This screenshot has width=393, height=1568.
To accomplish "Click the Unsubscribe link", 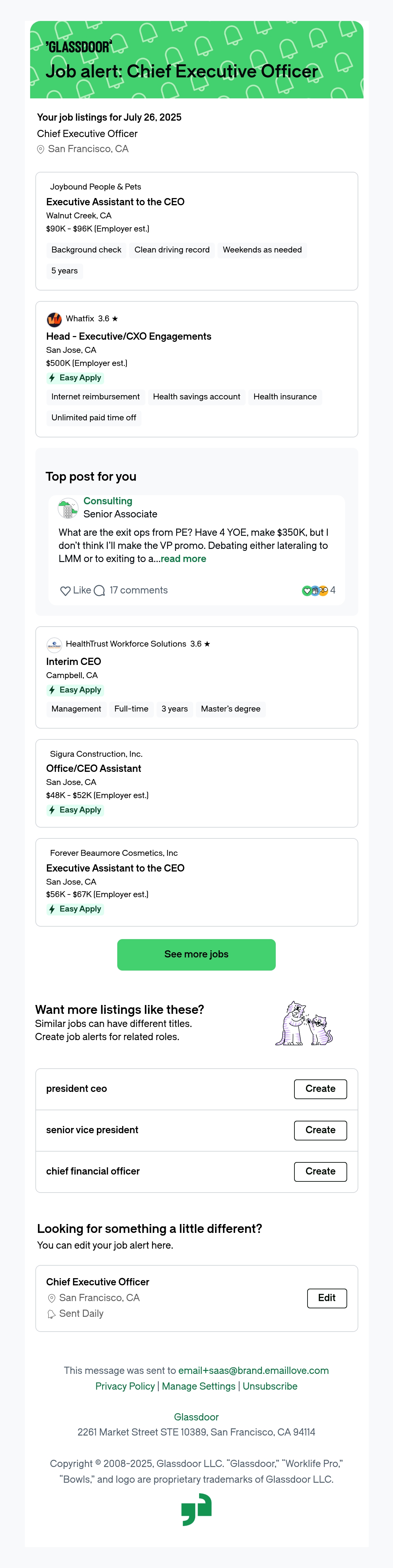I will pos(270,1386).
